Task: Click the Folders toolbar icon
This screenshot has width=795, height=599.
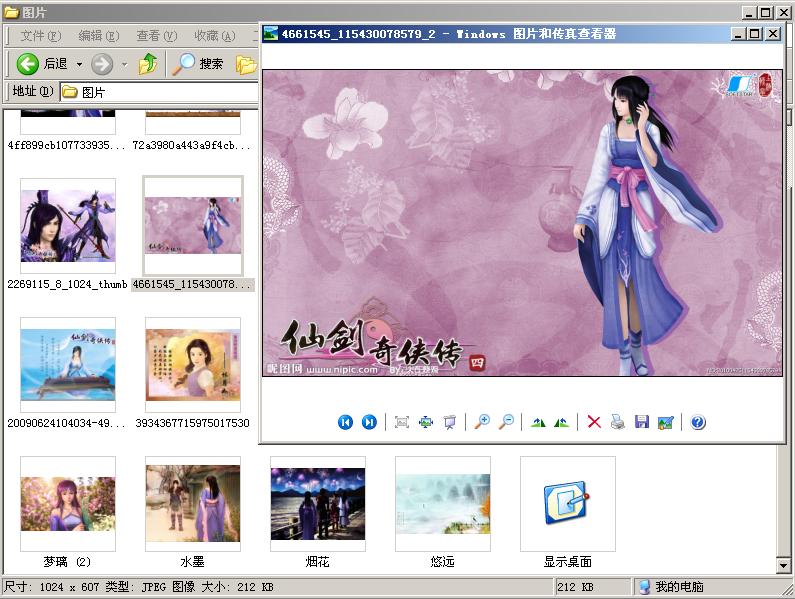Action: pos(246,64)
